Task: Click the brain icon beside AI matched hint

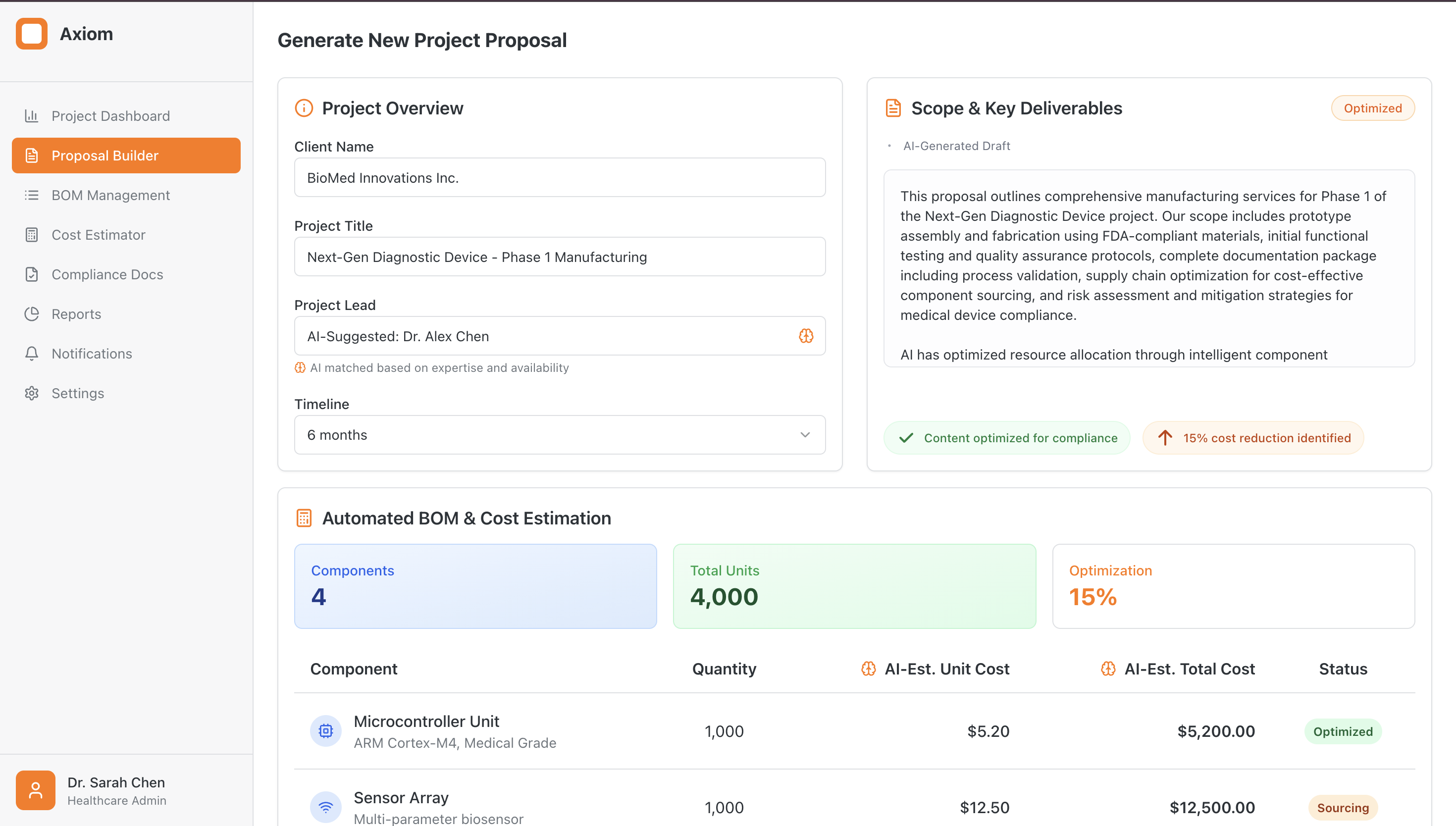Action: pyautogui.click(x=300, y=368)
